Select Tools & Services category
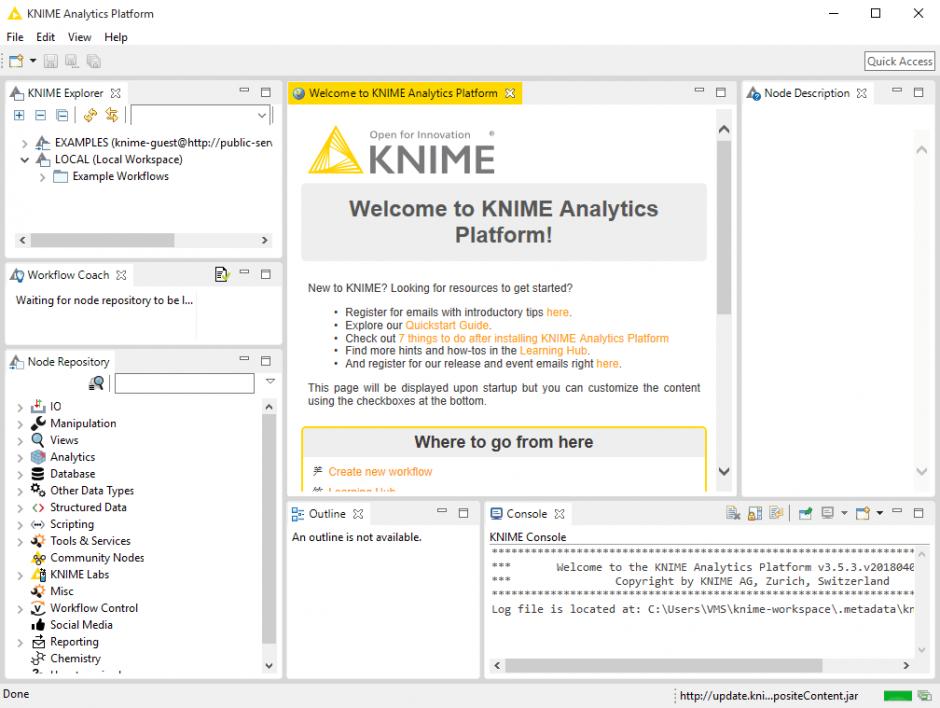The height and width of the screenshot is (708, 940). click(90, 541)
